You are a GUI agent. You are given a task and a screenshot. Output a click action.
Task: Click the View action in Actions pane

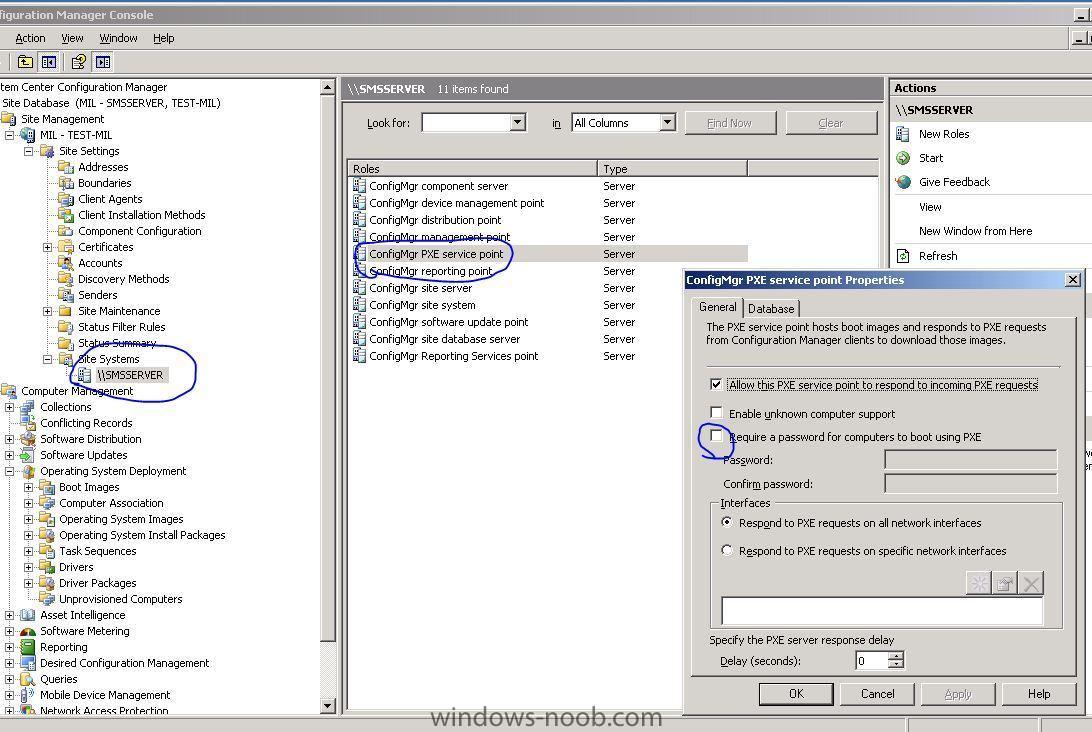pyautogui.click(x=930, y=207)
